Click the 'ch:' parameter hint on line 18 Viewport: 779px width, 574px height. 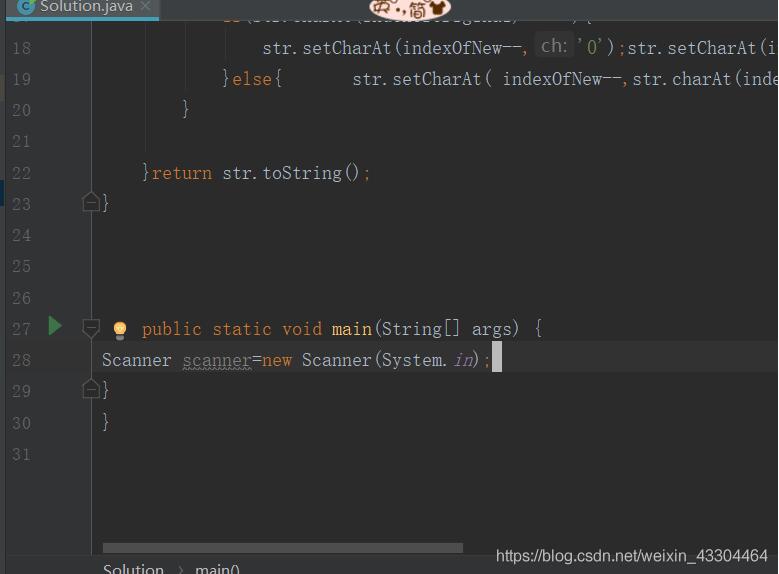(x=554, y=46)
